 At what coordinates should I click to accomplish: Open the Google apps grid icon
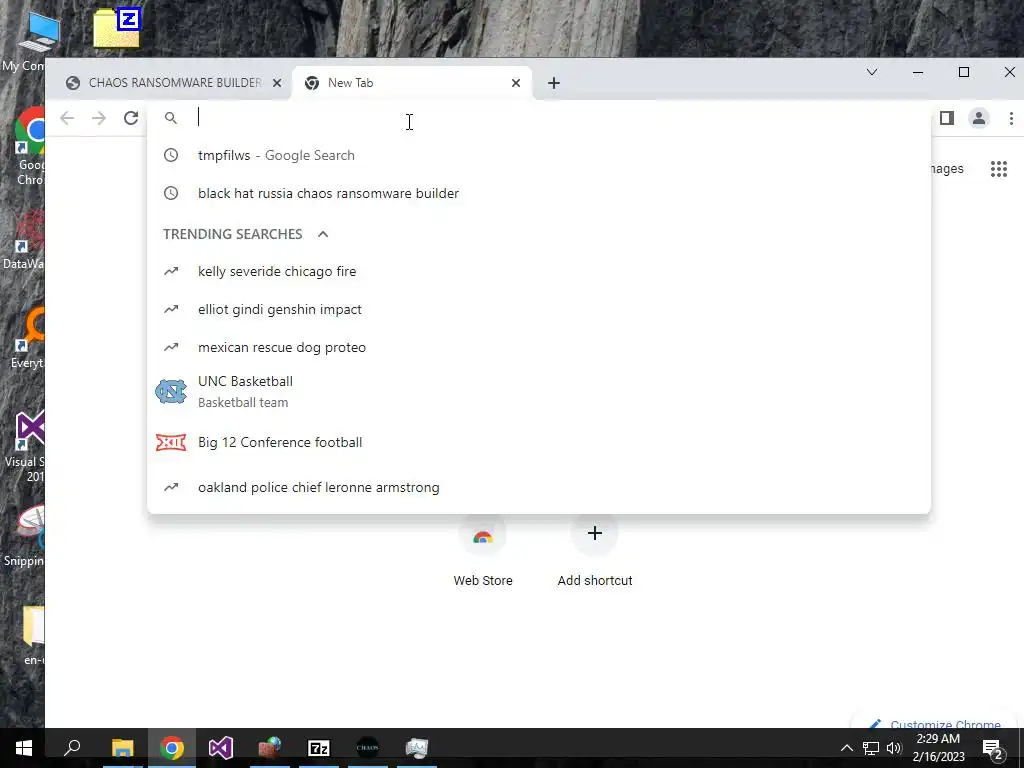click(999, 169)
